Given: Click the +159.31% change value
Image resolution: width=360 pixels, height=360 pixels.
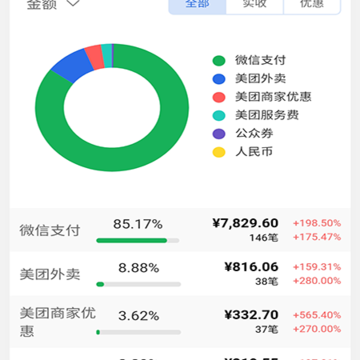Looking at the screenshot, I should [317, 267].
